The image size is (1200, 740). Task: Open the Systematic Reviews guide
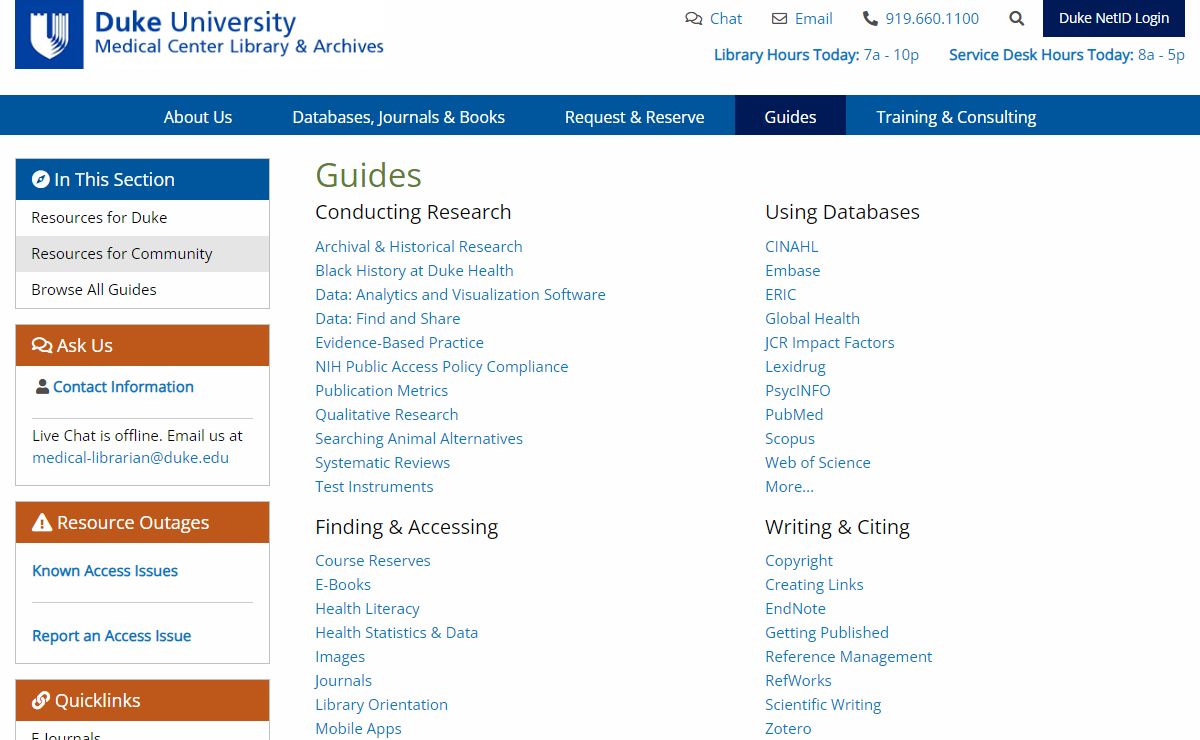382,462
